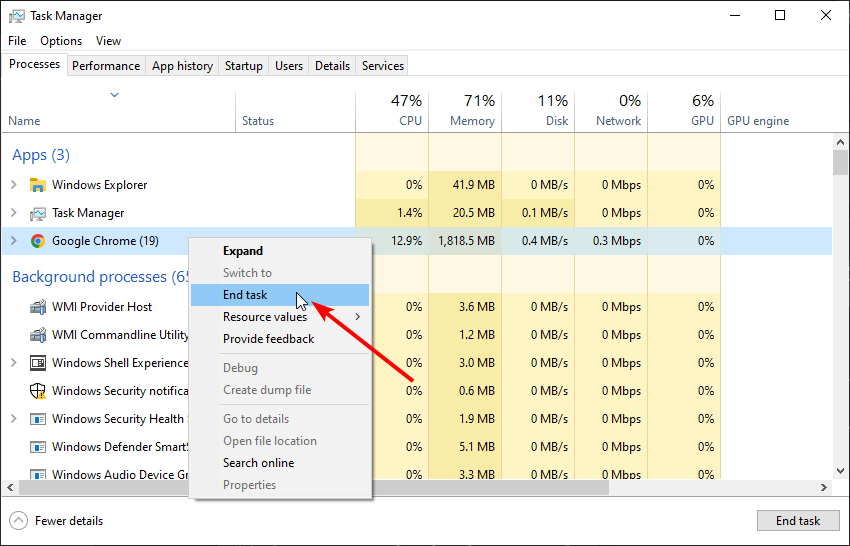Switch to the Startup tab
The width and height of the screenshot is (850, 546).
(x=244, y=66)
